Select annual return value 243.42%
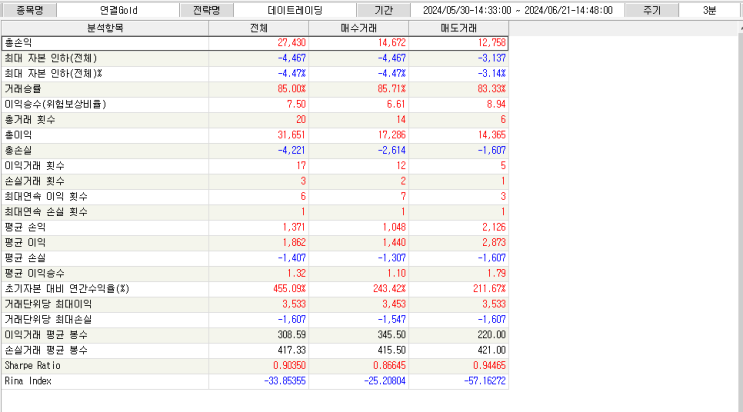743x412 pixels. [x=390, y=288]
